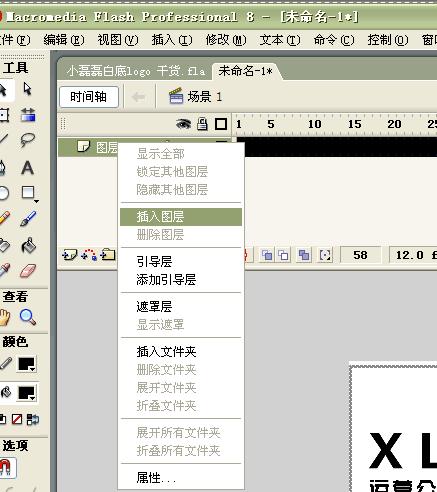Toggle show/hide all layers eye icon
Viewport: 437px width, 492px height.
click(183, 124)
